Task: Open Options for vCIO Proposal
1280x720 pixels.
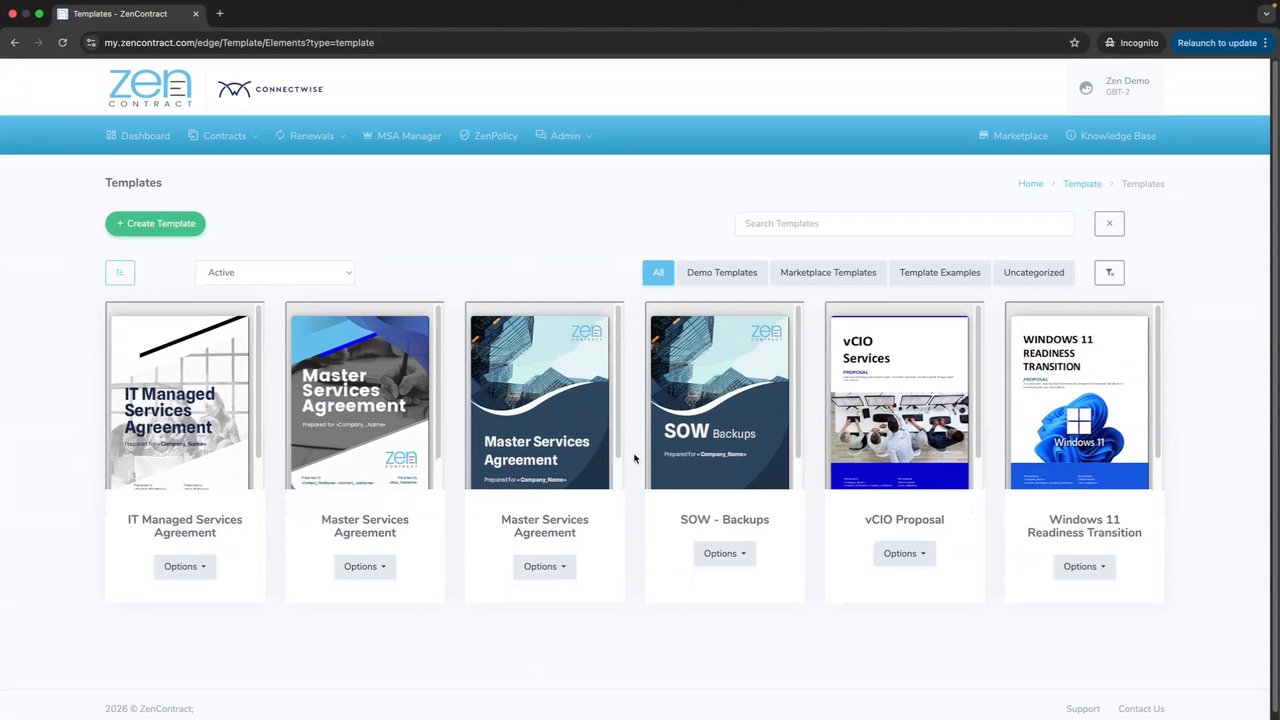Action: click(x=905, y=553)
